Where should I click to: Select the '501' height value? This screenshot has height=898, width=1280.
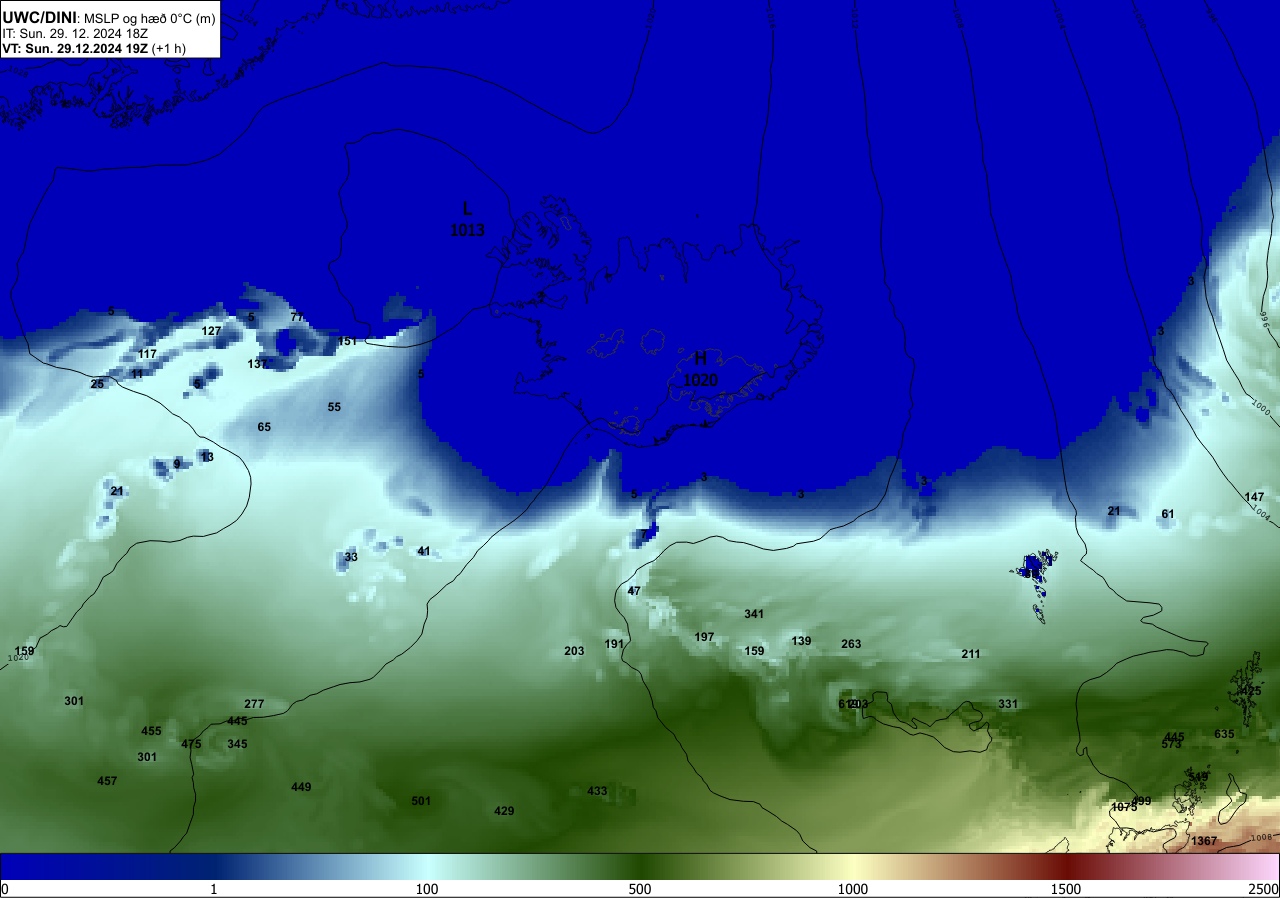[x=421, y=801]
